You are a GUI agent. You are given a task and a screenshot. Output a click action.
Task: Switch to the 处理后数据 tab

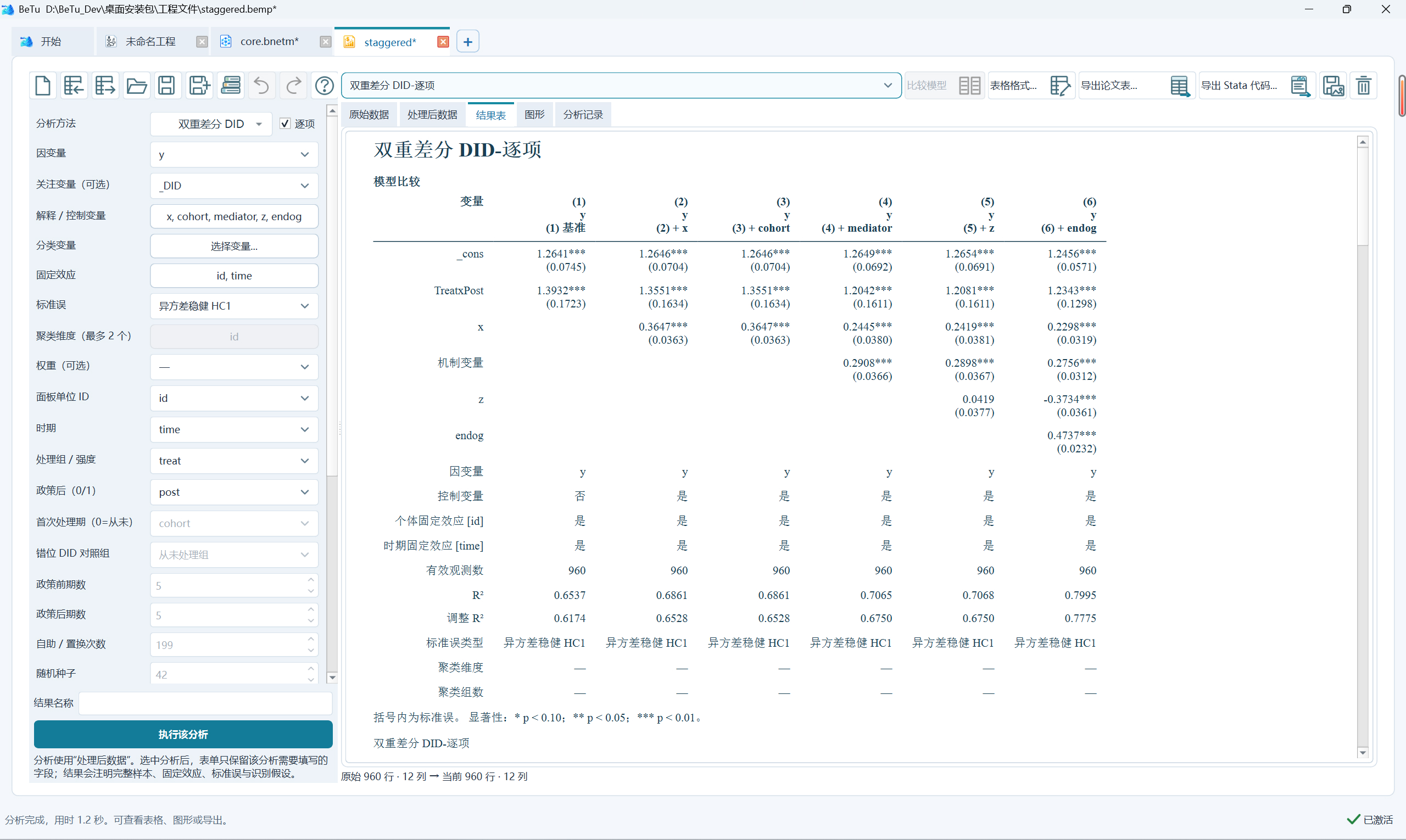(x=432, y=115)
